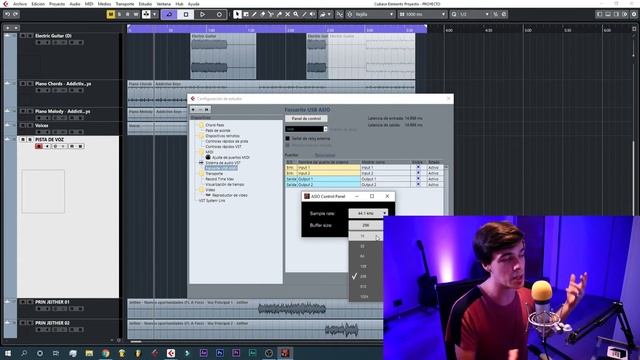This screenshot has height=360, width=640.
Task: Select the Voices track
Action: tap(42, 125)
